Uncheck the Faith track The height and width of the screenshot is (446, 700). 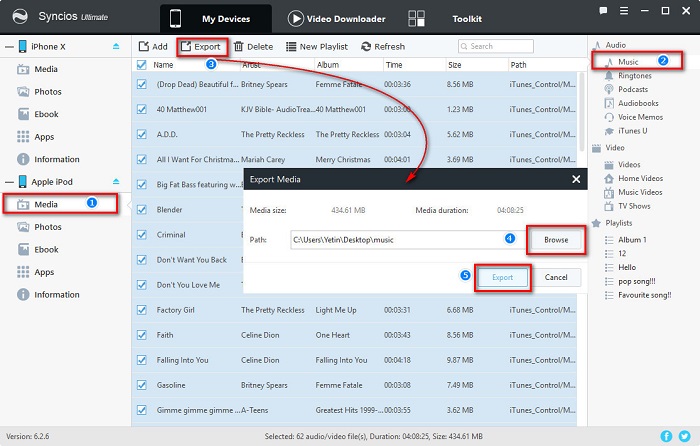point(142,334)
